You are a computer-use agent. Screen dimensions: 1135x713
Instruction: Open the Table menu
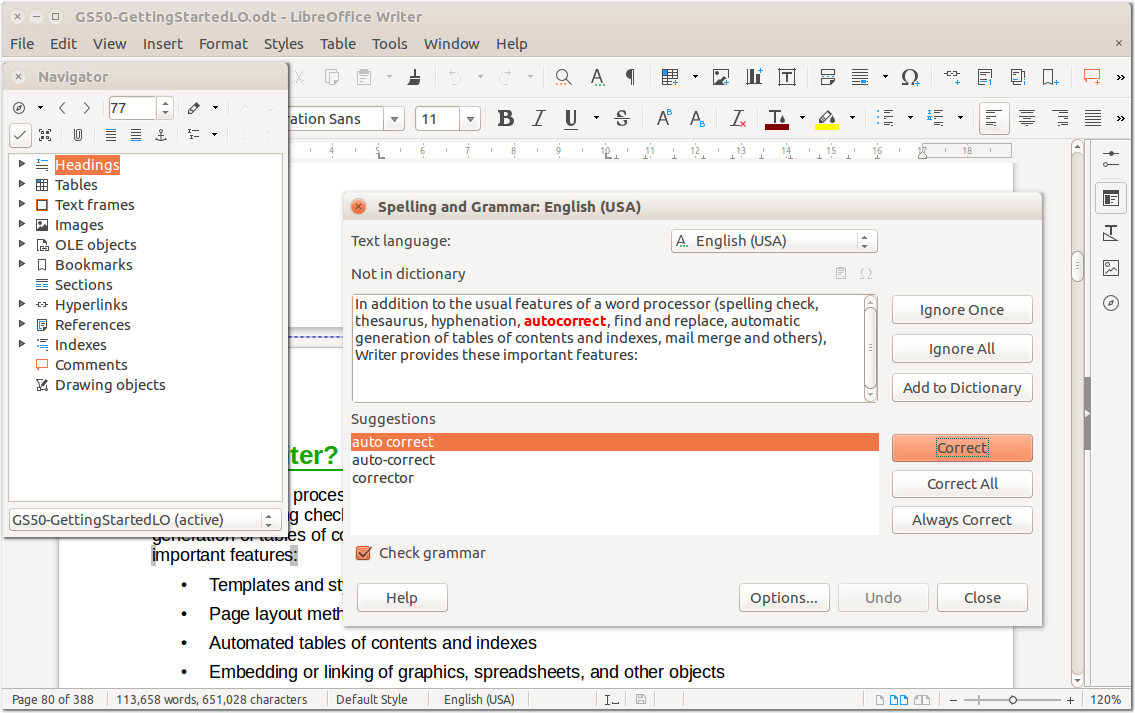(337, 43)
